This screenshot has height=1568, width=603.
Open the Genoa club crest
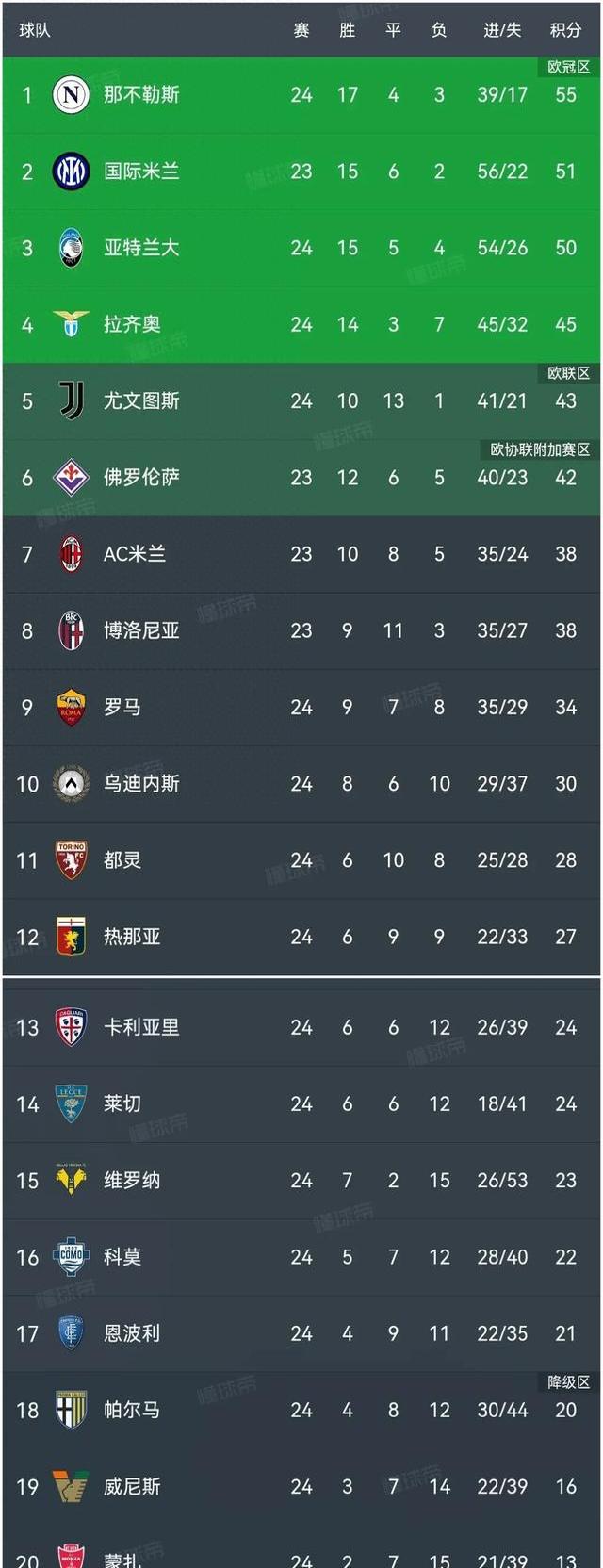point(71,937)
